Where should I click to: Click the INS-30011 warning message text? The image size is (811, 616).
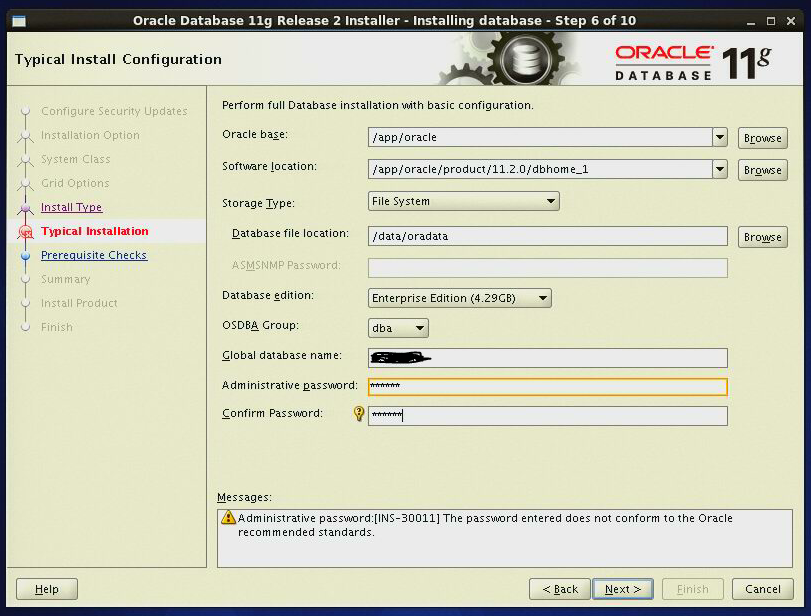(x=485, y=525)
